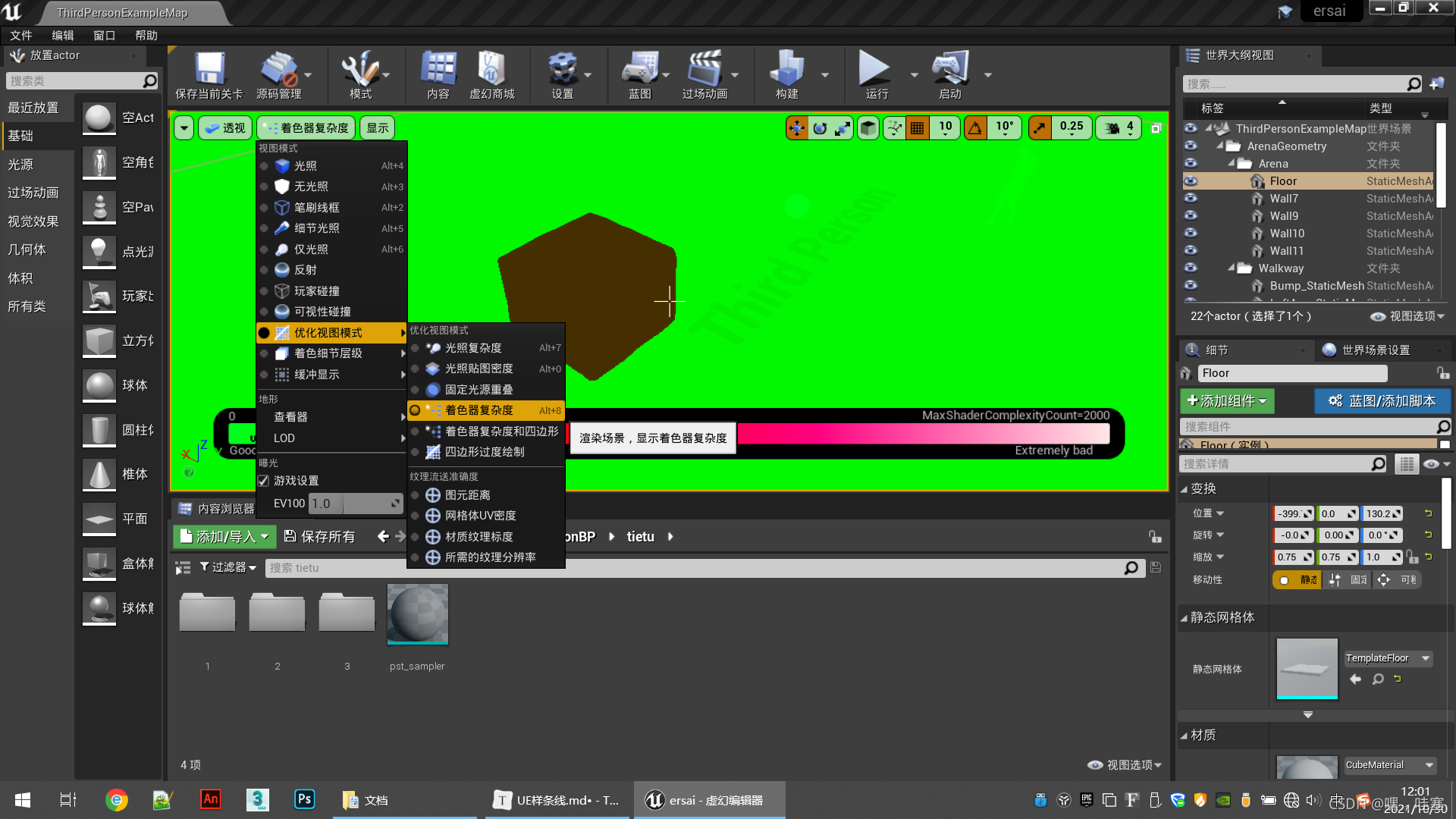Toggle rotation snapping triangle icon
Image resolution: width=1456 pixels, height=819 pixels.
point(975,128)
